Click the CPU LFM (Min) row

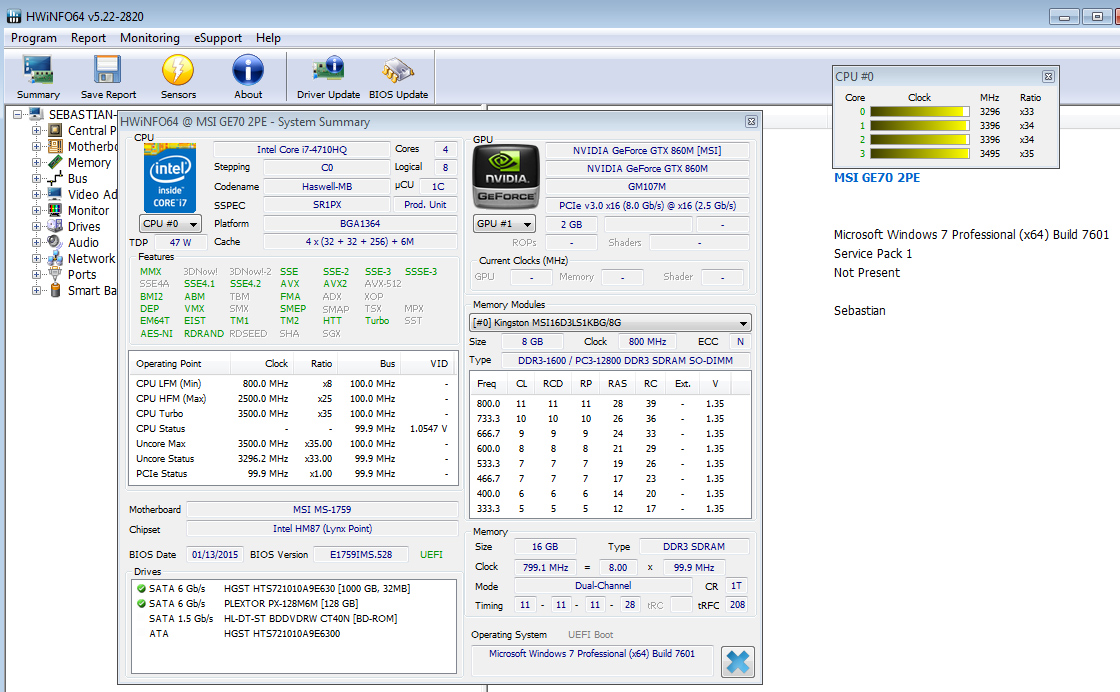click(x=293, y=383)
